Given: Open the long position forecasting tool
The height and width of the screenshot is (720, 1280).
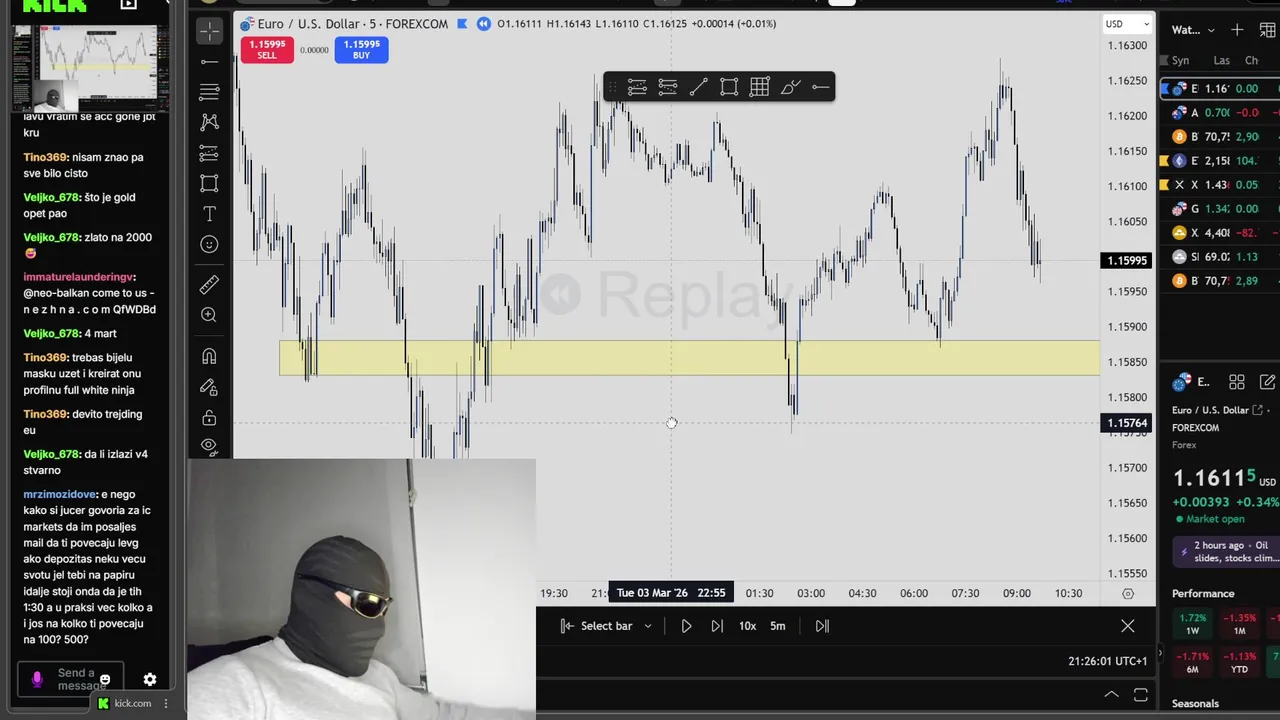Looking at the screenshot, I should (x=209, y=153).
